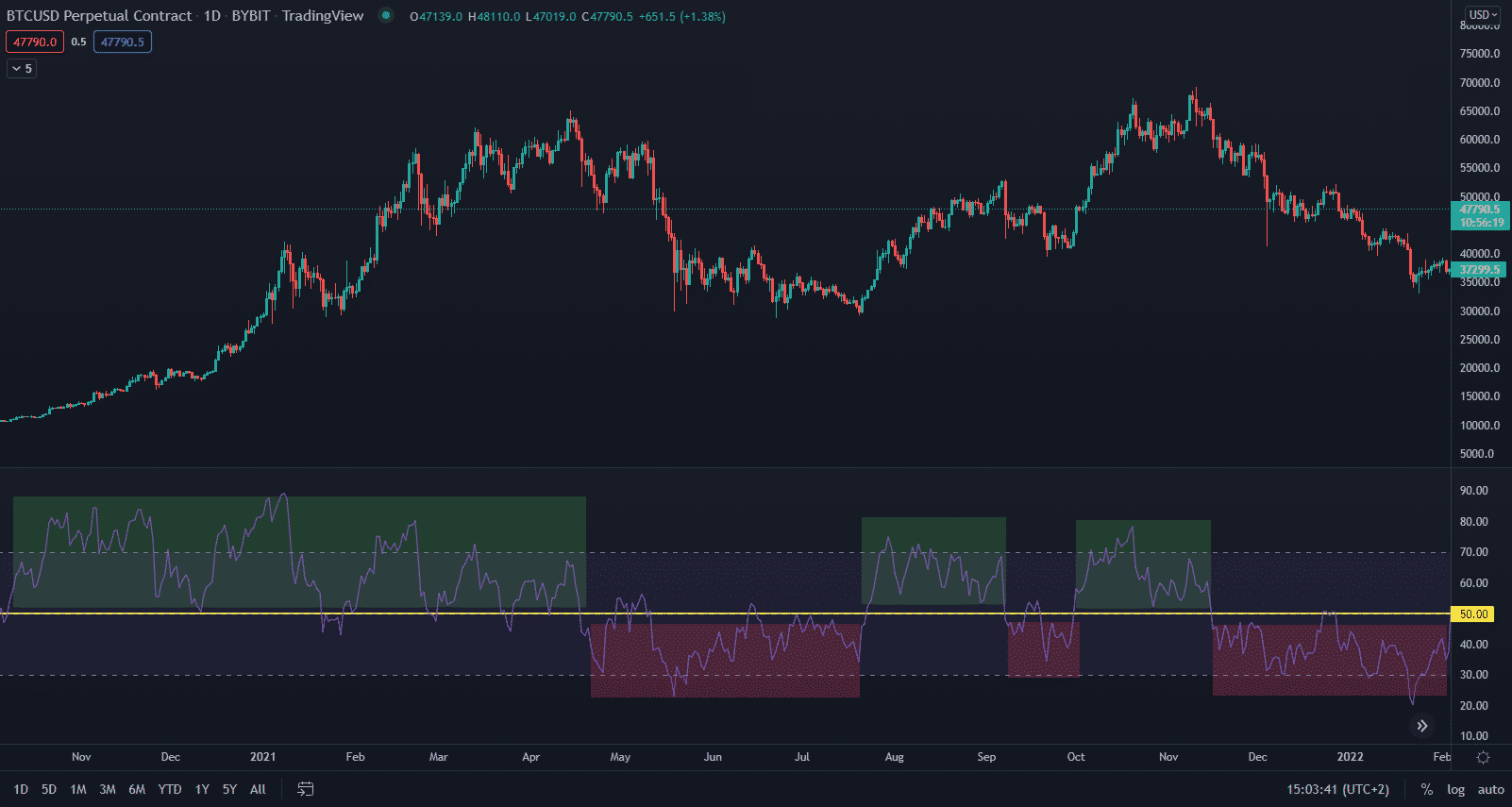Show the All time range

click(x=258, y=789)
